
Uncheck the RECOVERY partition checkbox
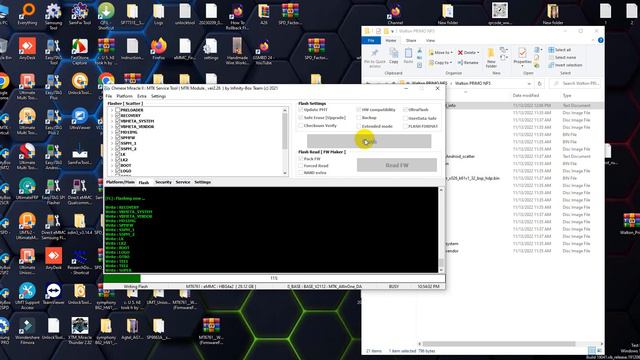click(118, 116)
